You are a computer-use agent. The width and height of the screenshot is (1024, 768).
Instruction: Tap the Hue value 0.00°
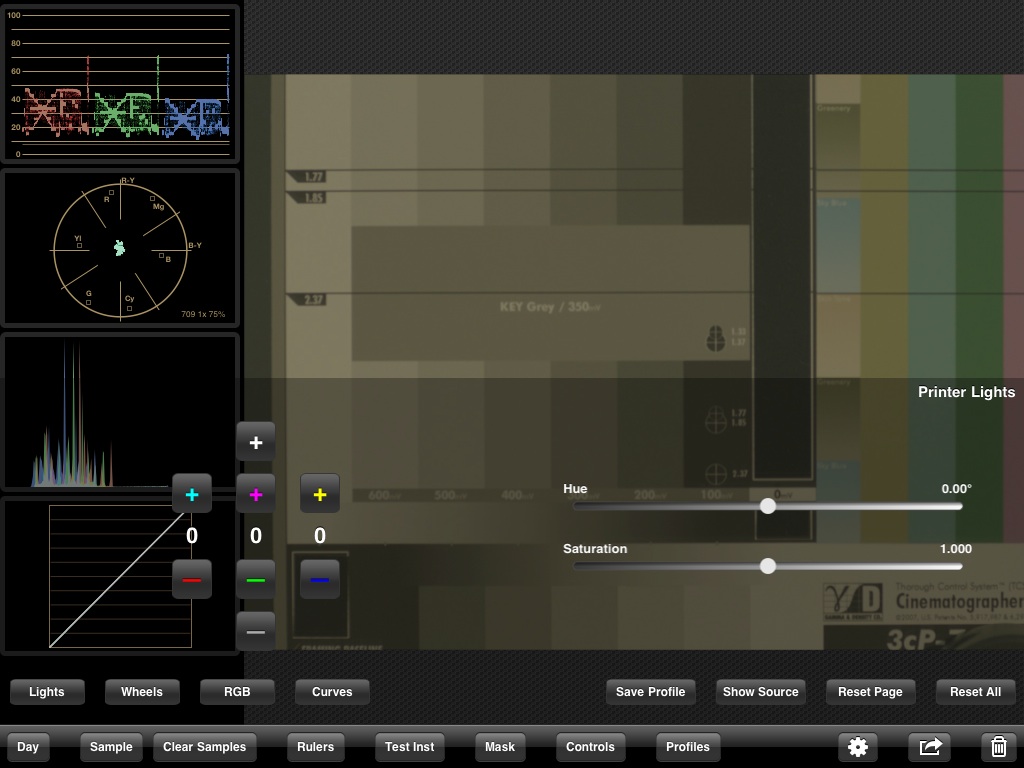956,488
